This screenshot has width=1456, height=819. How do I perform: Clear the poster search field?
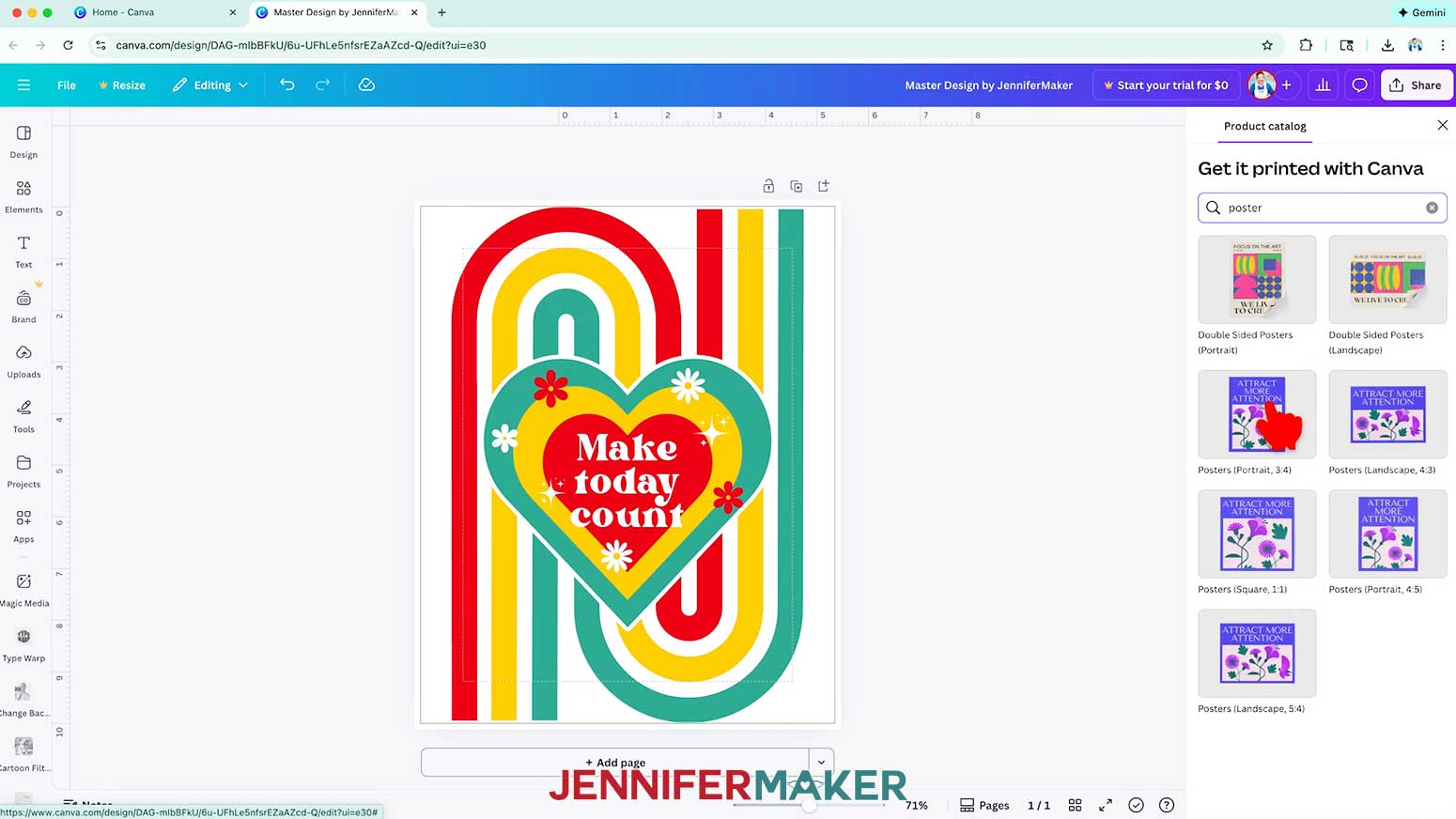(x=1432, y=208)
